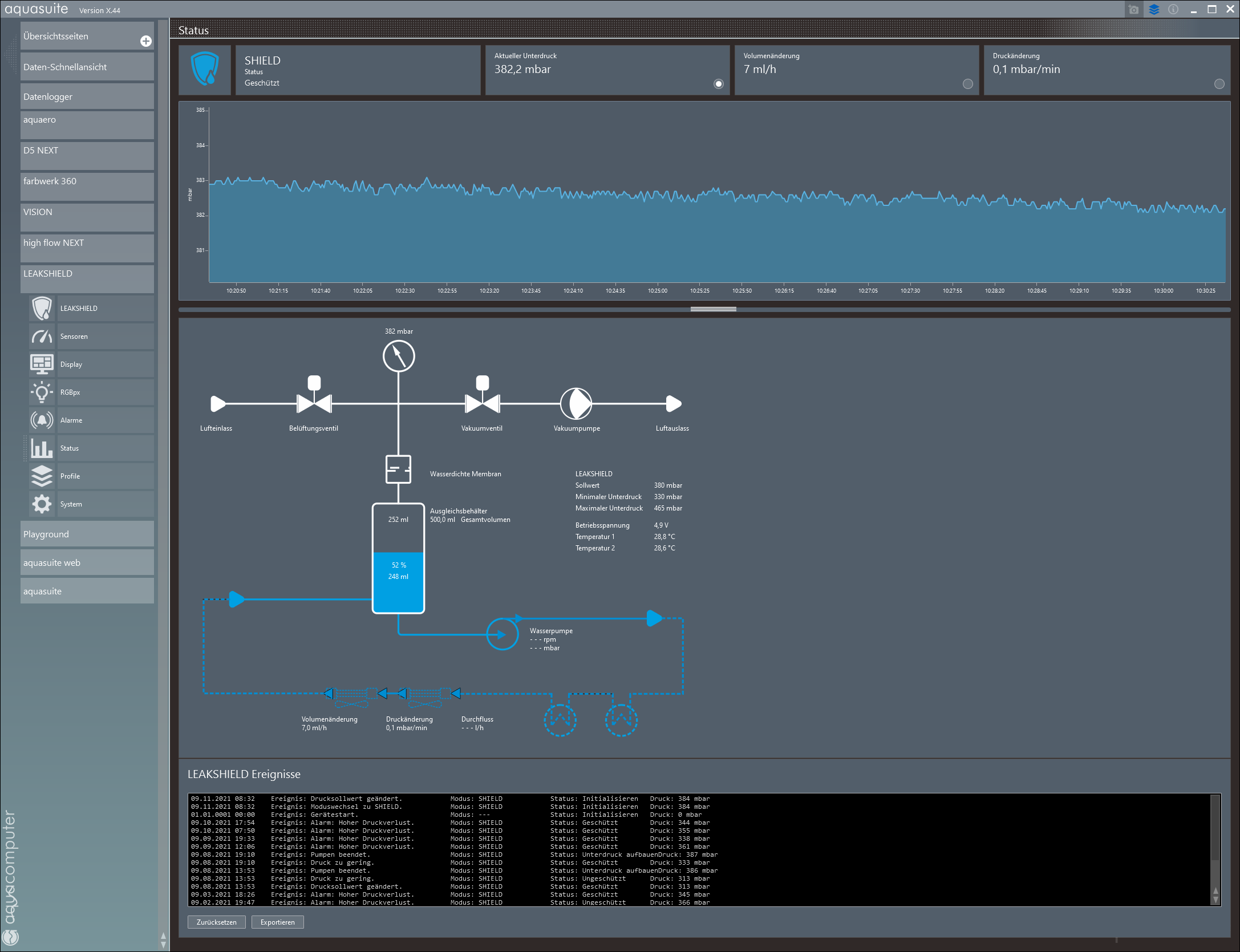Screen dimensions: 1240x952
Task: Open Daten-Schnellansicht menu entry
Action: point(87,67)
